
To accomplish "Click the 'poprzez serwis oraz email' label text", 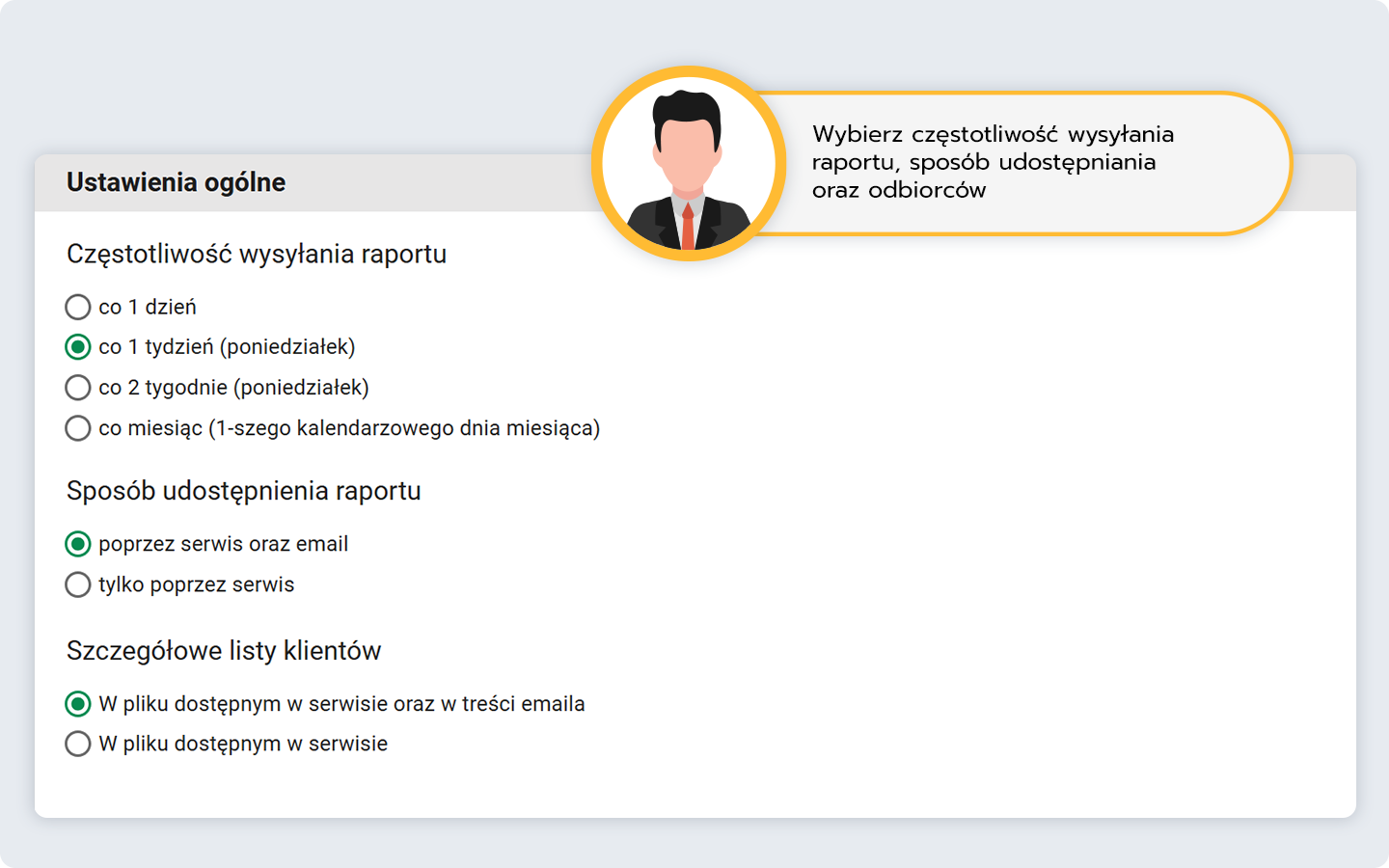I will point(223,545).
